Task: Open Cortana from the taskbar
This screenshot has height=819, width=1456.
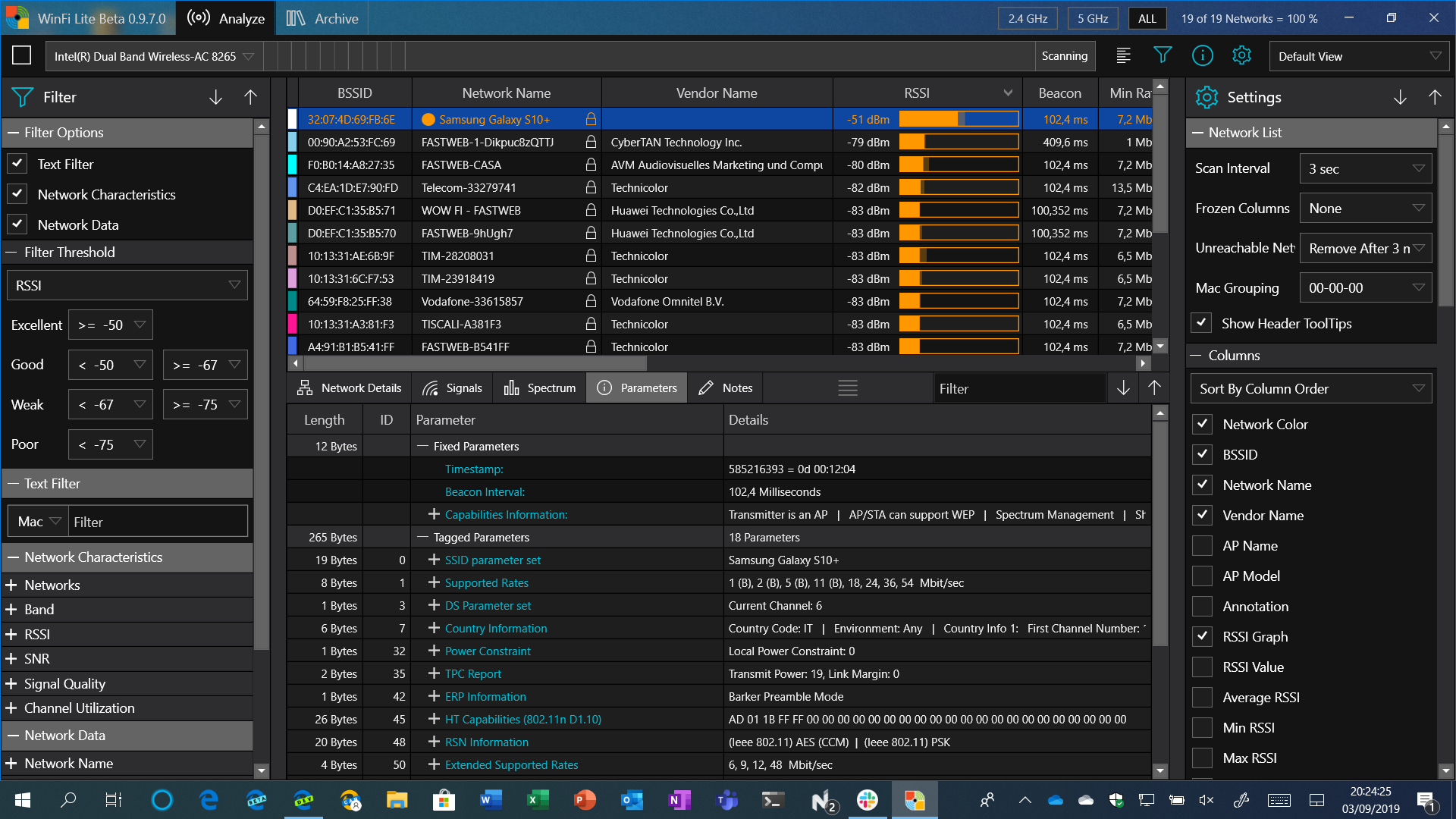Action: 162,800
